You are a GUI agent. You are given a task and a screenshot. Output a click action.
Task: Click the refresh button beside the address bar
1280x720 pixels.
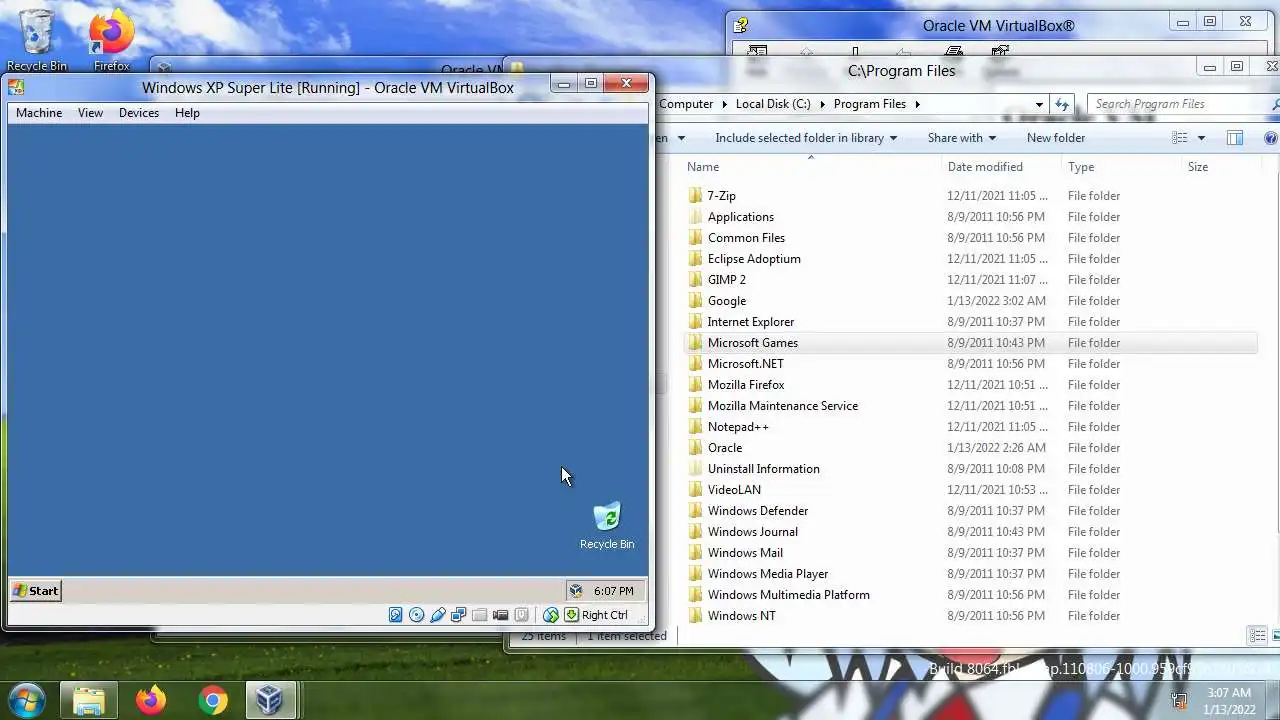click(1062, 104)
